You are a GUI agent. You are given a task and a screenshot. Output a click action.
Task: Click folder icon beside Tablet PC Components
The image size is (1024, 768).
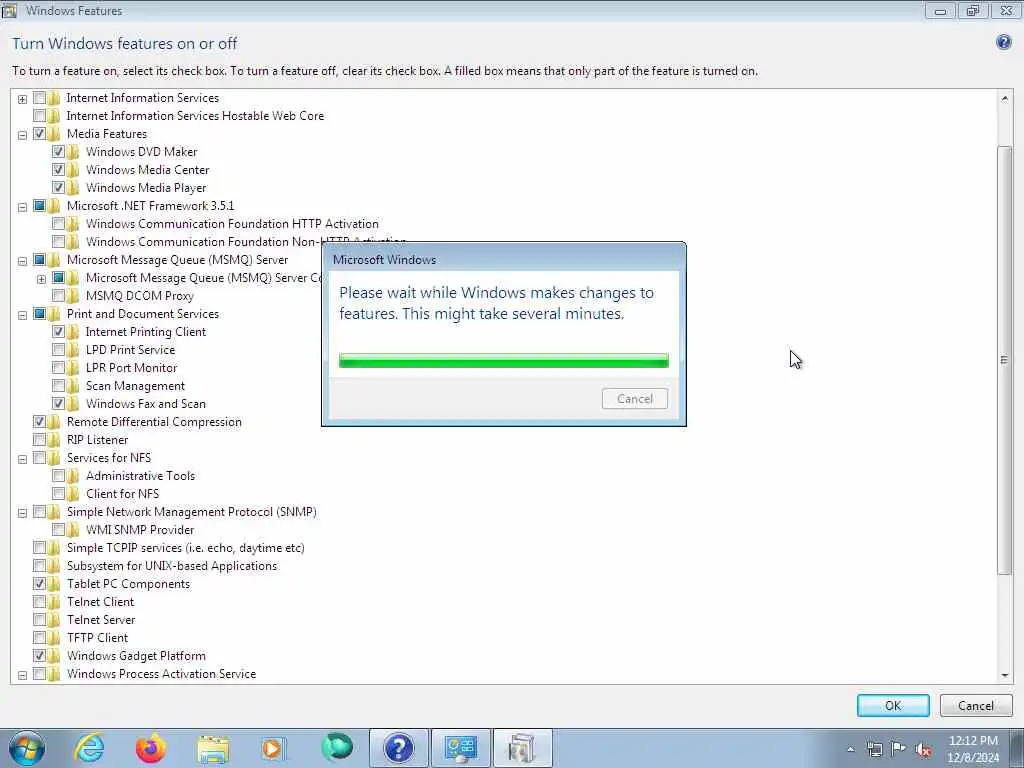tap(54, 584)
